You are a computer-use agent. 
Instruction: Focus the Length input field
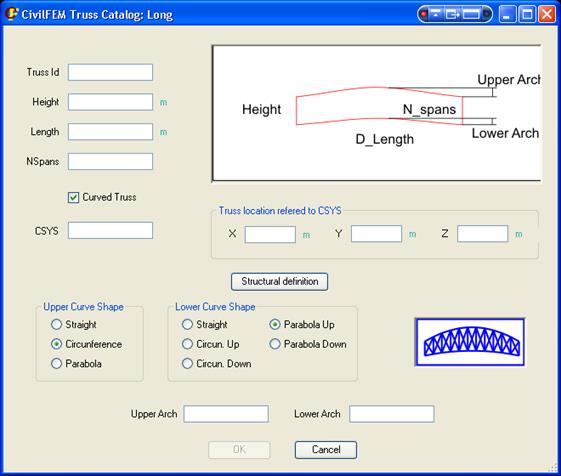point(110,132)
